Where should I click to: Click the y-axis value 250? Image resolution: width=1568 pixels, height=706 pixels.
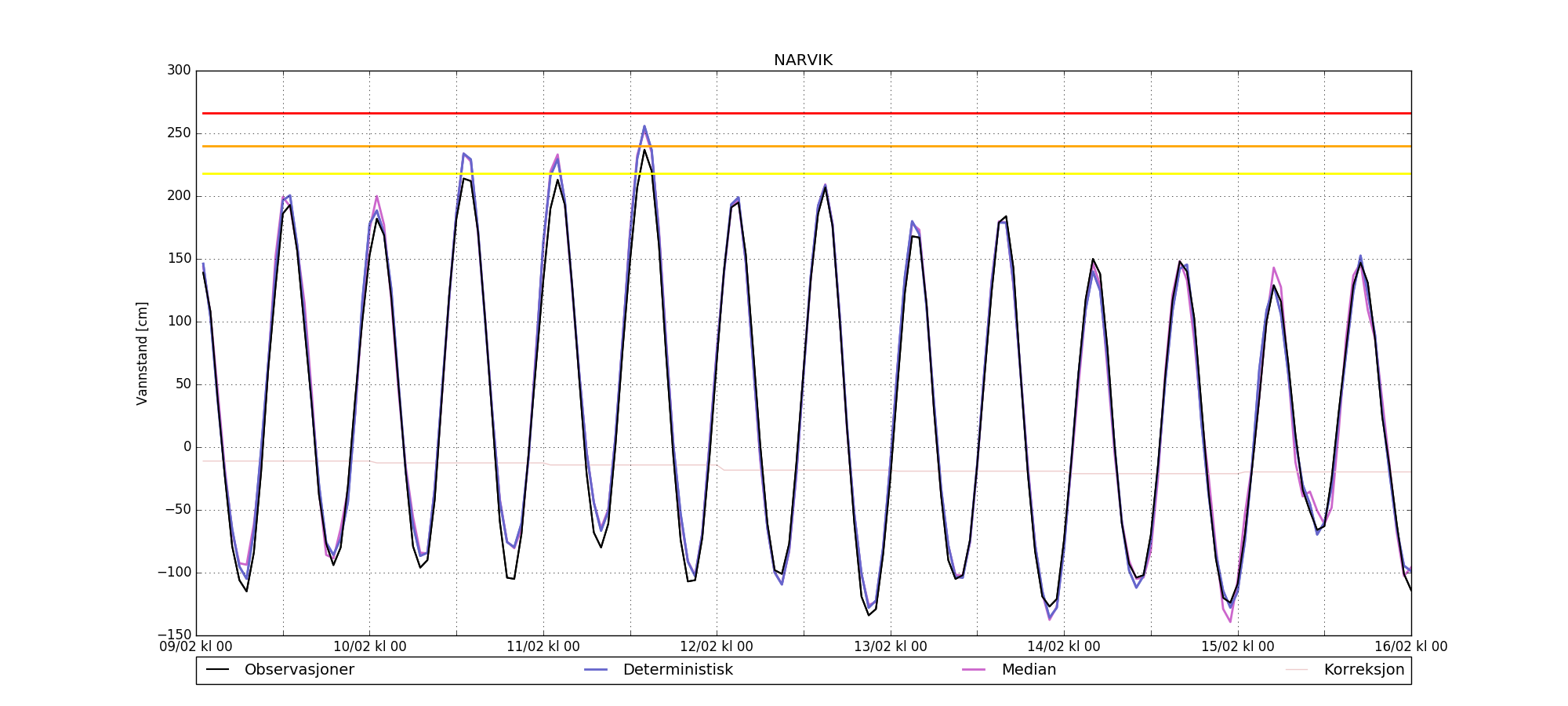179,133
